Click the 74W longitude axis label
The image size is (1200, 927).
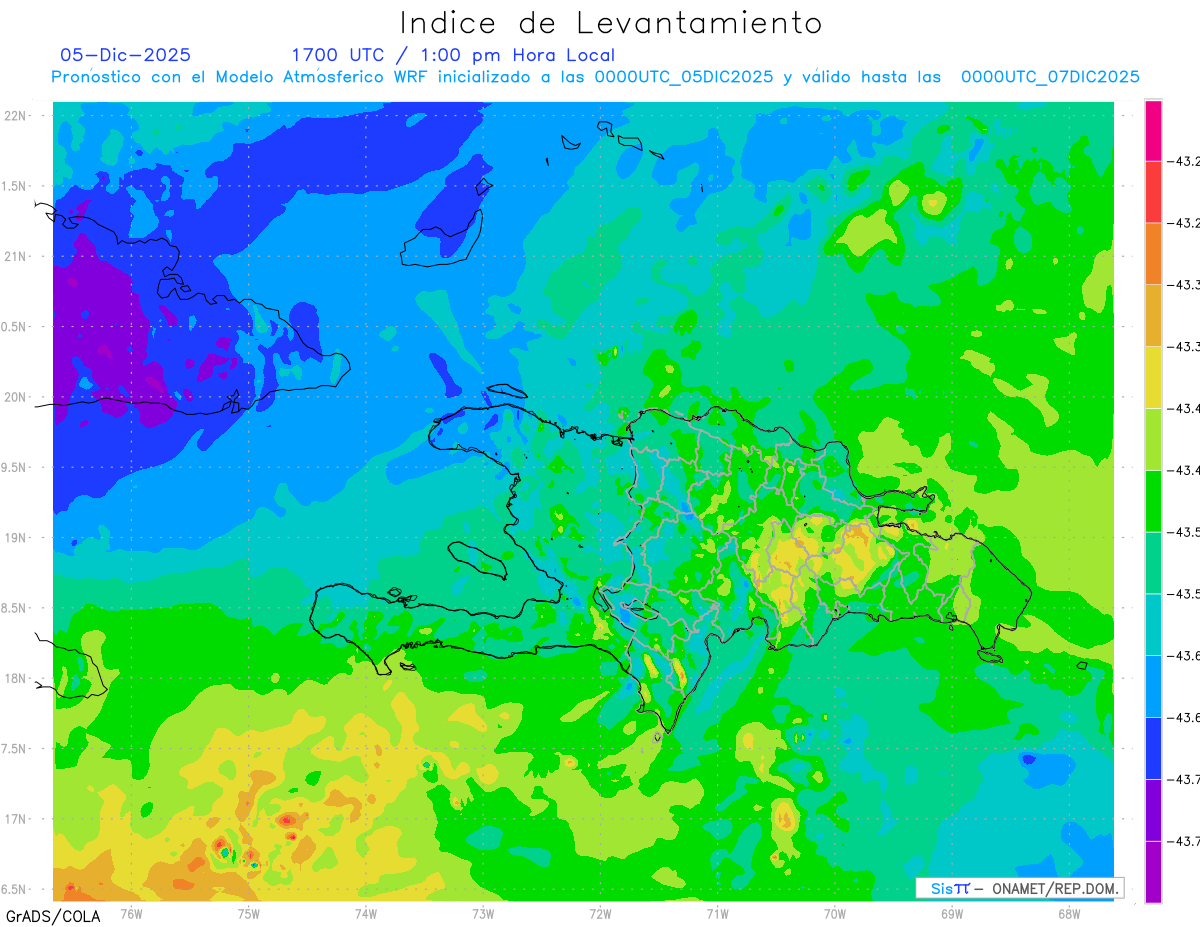click(366, 913)
